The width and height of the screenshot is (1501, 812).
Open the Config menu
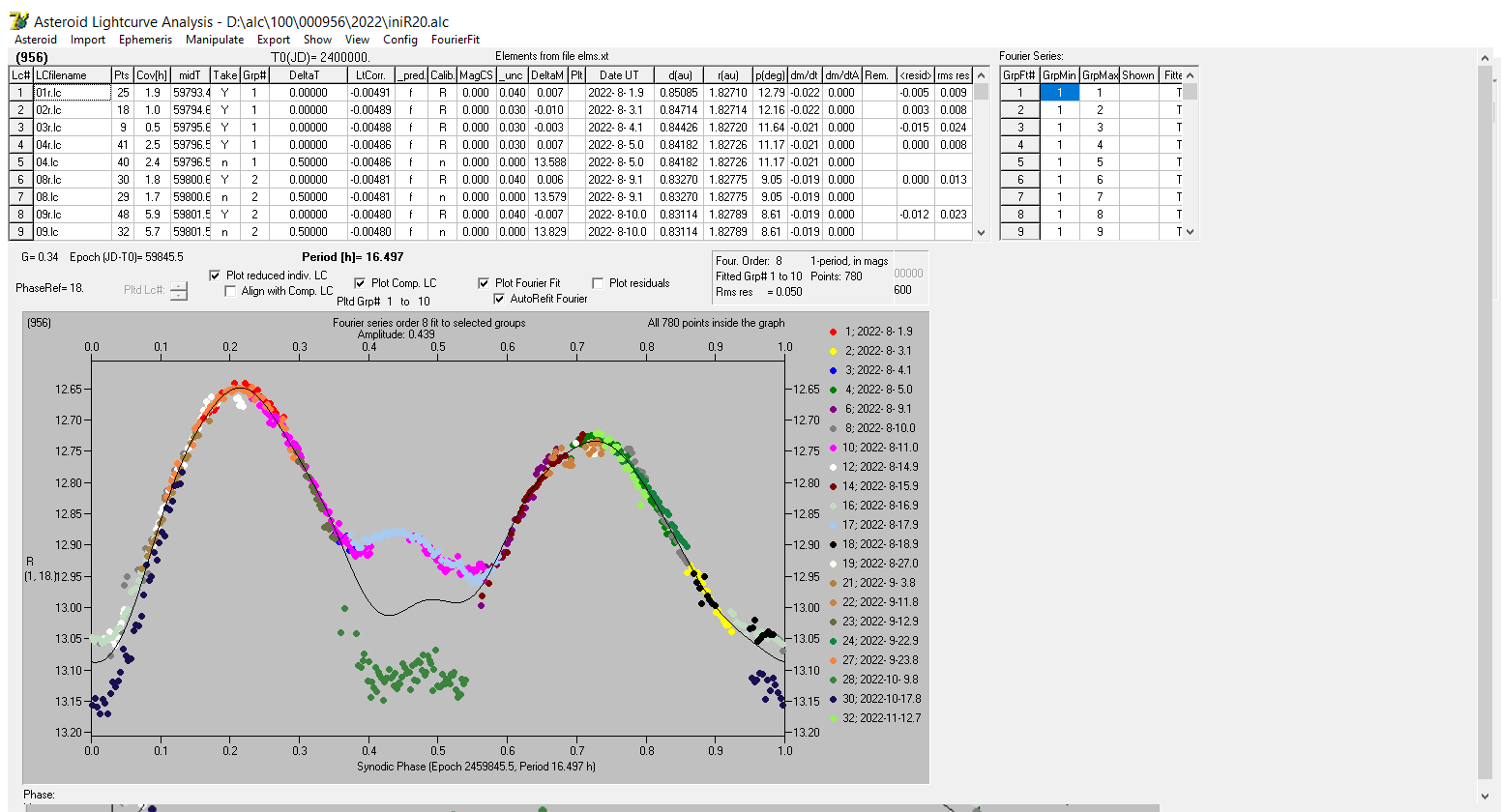tap(400, 40)
